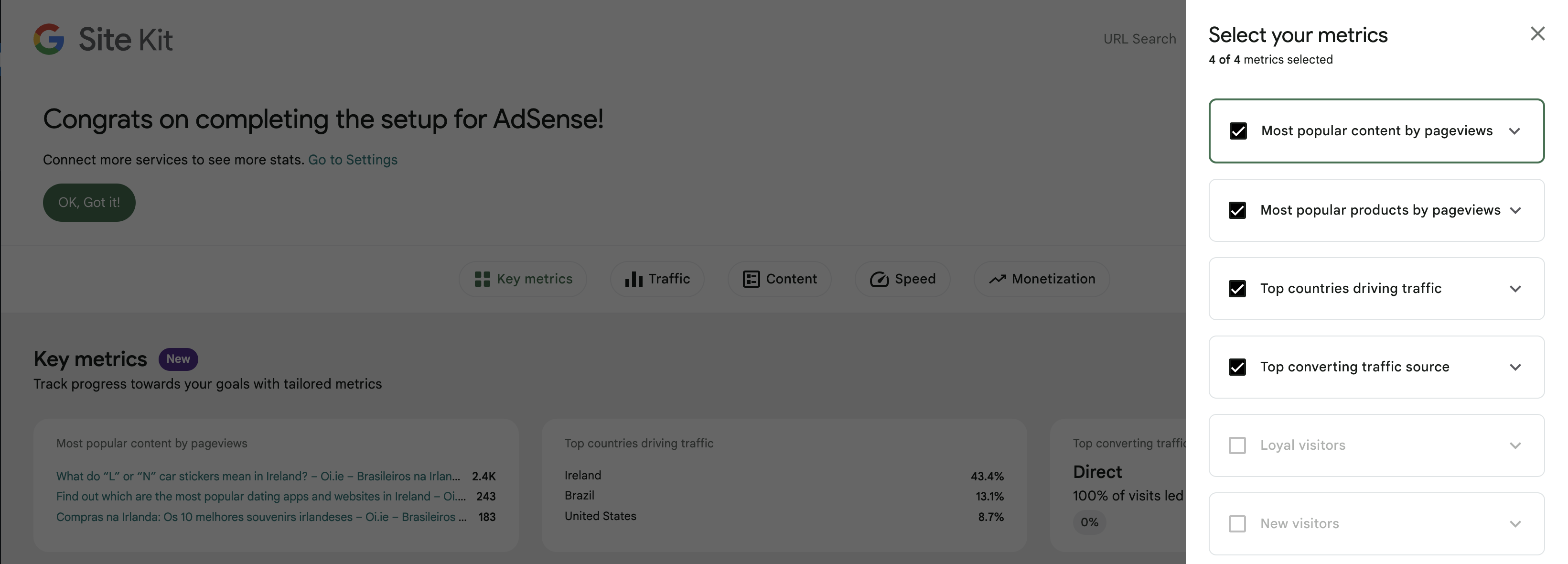Enable the New visitors metric
The height and width of the screenshot is (564, 1568).
pyautogui.click(x=1237, y=524)
